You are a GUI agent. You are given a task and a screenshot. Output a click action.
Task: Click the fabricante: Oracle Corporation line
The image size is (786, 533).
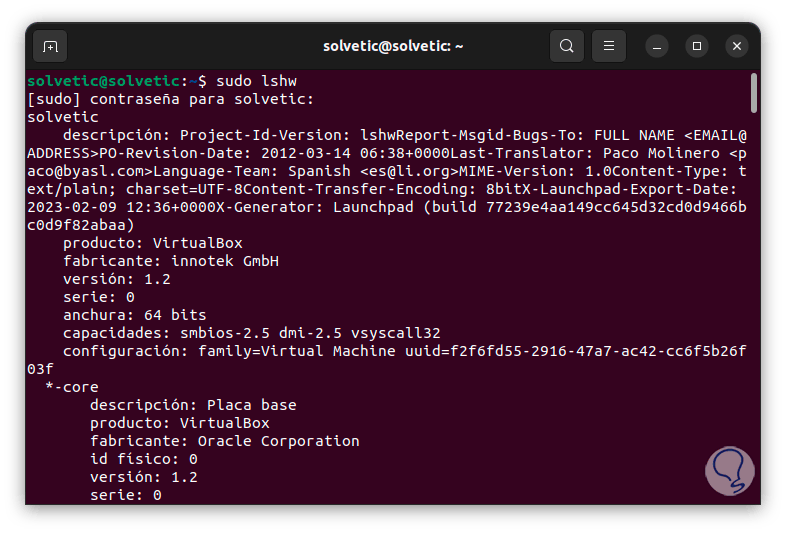coord(224,441)
